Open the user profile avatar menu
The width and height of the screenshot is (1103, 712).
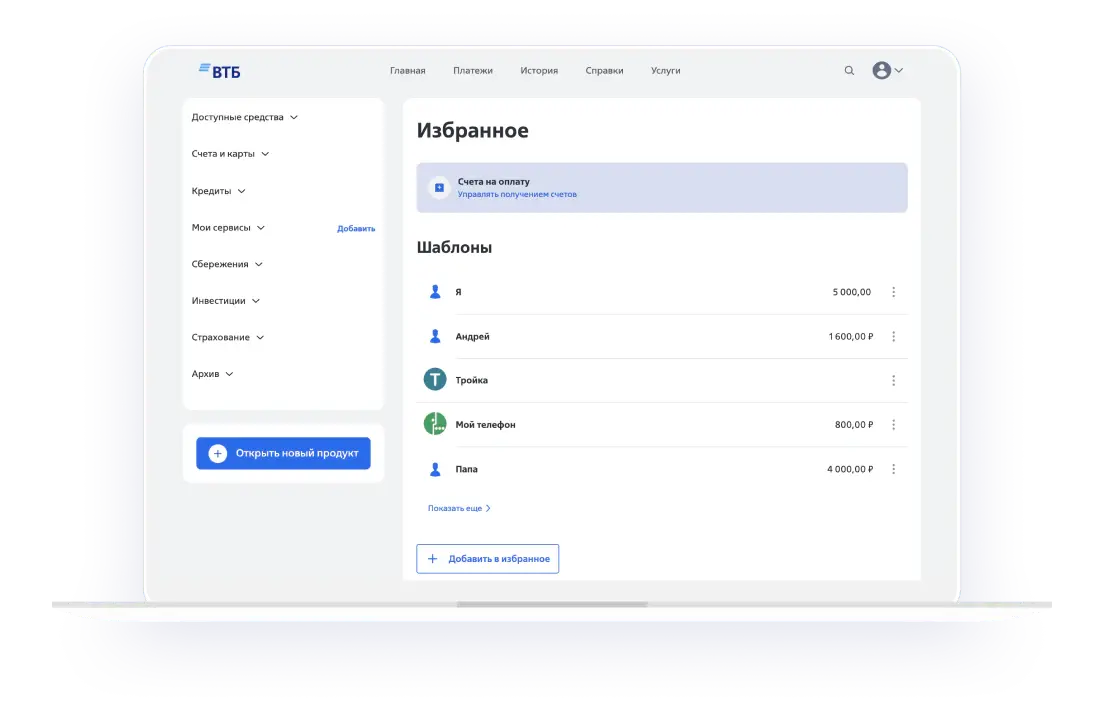point(886,71)
